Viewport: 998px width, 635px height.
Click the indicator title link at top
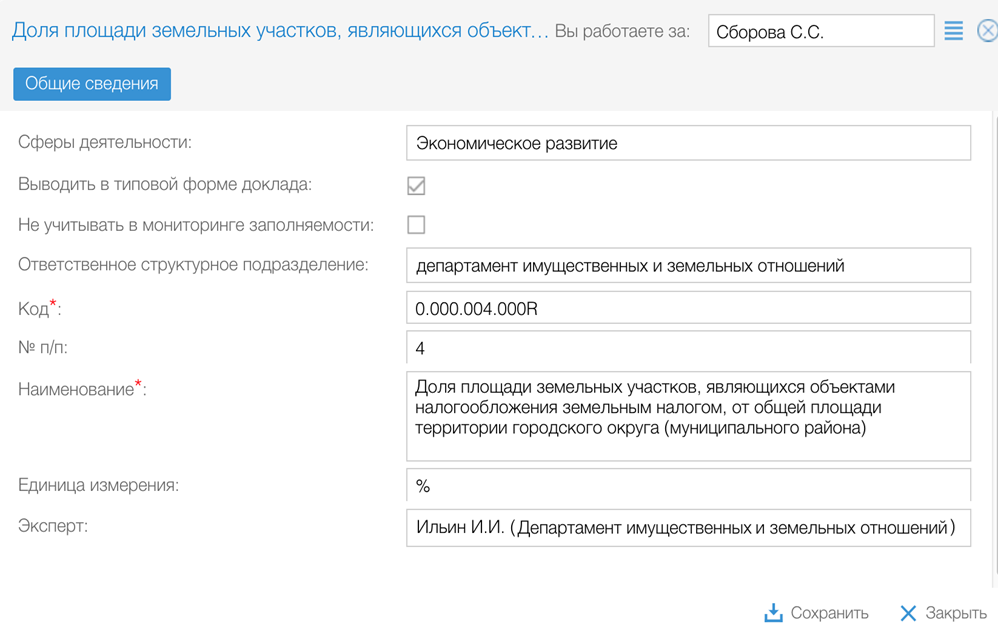280,31
